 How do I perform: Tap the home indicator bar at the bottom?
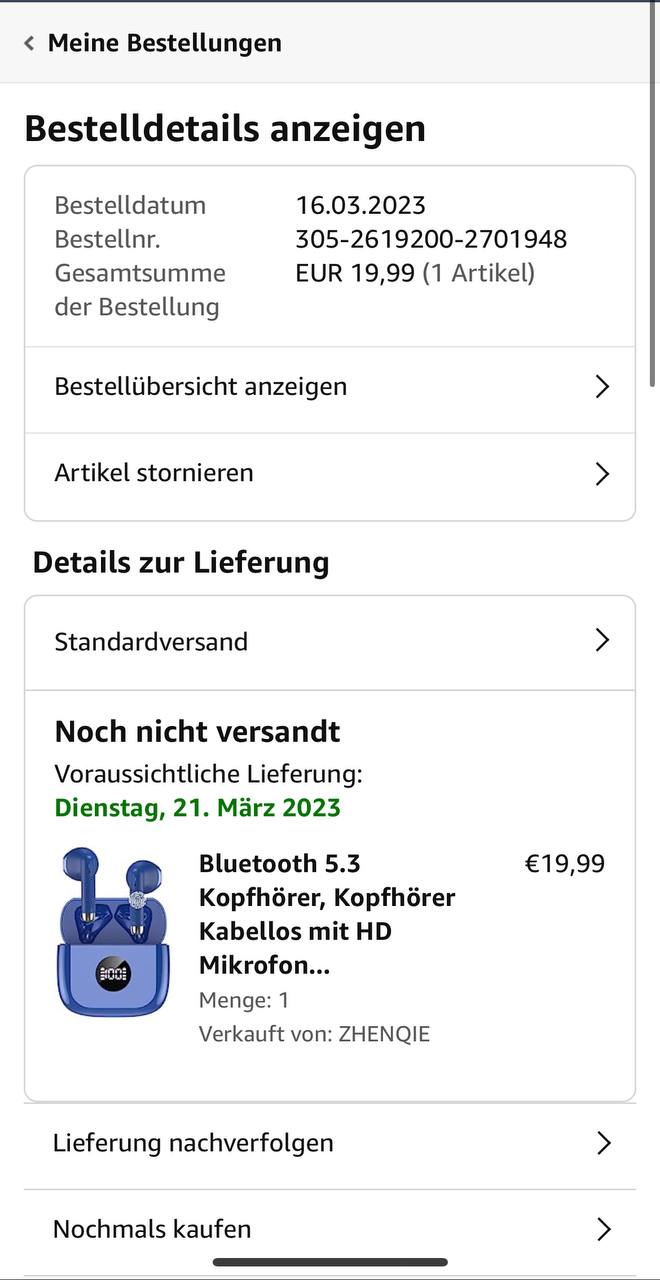pos(330,1262)
